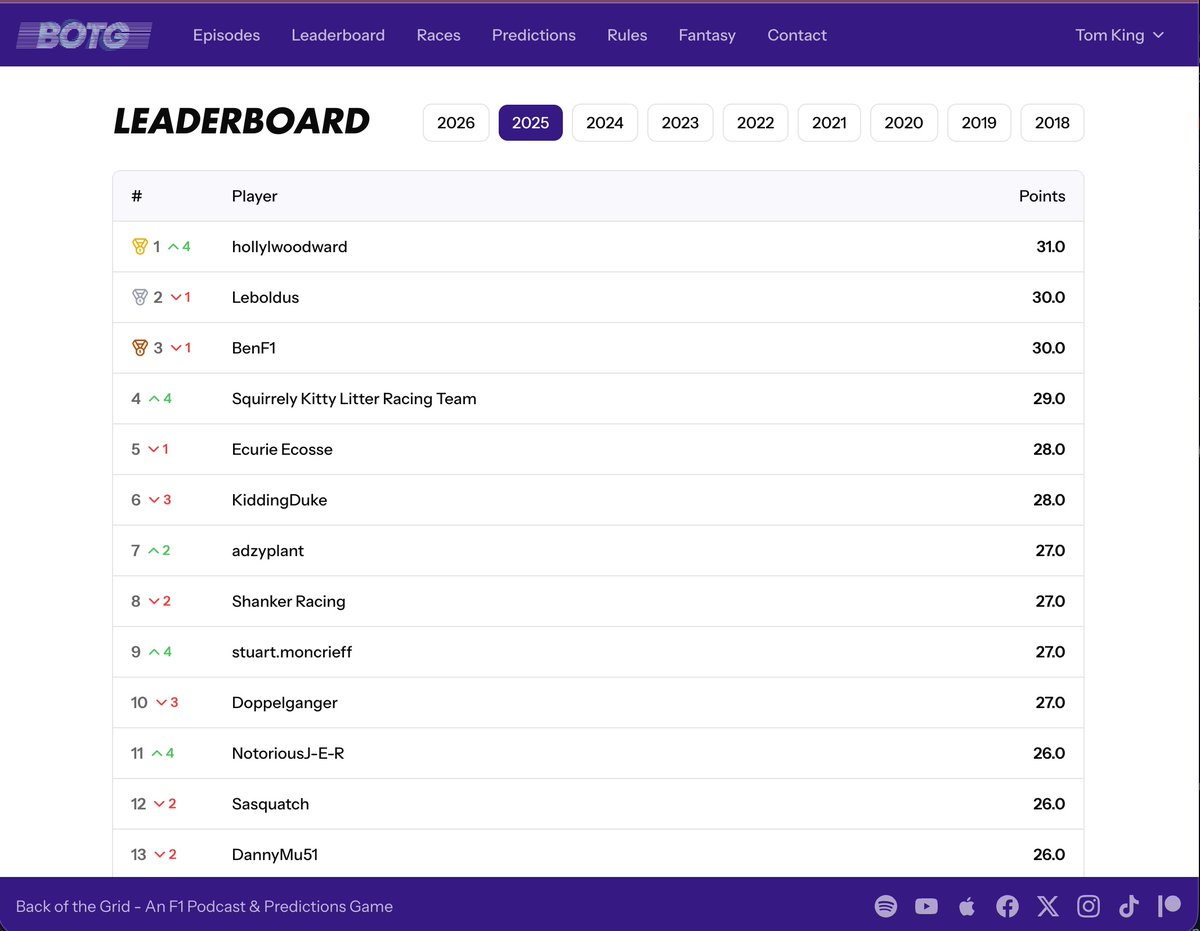
Task: Go to Leaderboard nav item
Action: (338, 35)
